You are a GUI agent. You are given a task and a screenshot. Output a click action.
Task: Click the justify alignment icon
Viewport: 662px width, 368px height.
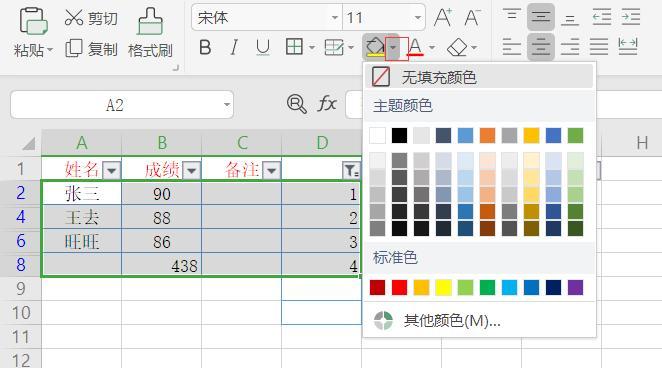599,46
